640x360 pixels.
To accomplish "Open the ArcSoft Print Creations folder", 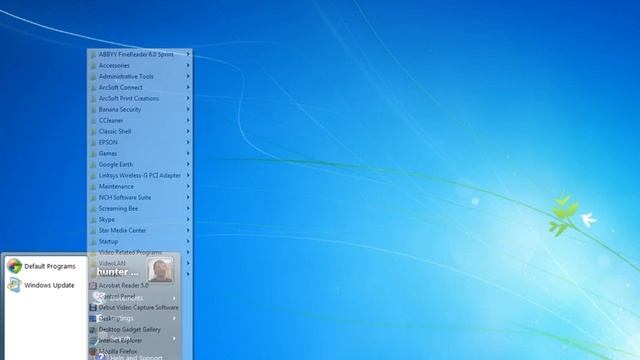I will [x=140, y=98].
